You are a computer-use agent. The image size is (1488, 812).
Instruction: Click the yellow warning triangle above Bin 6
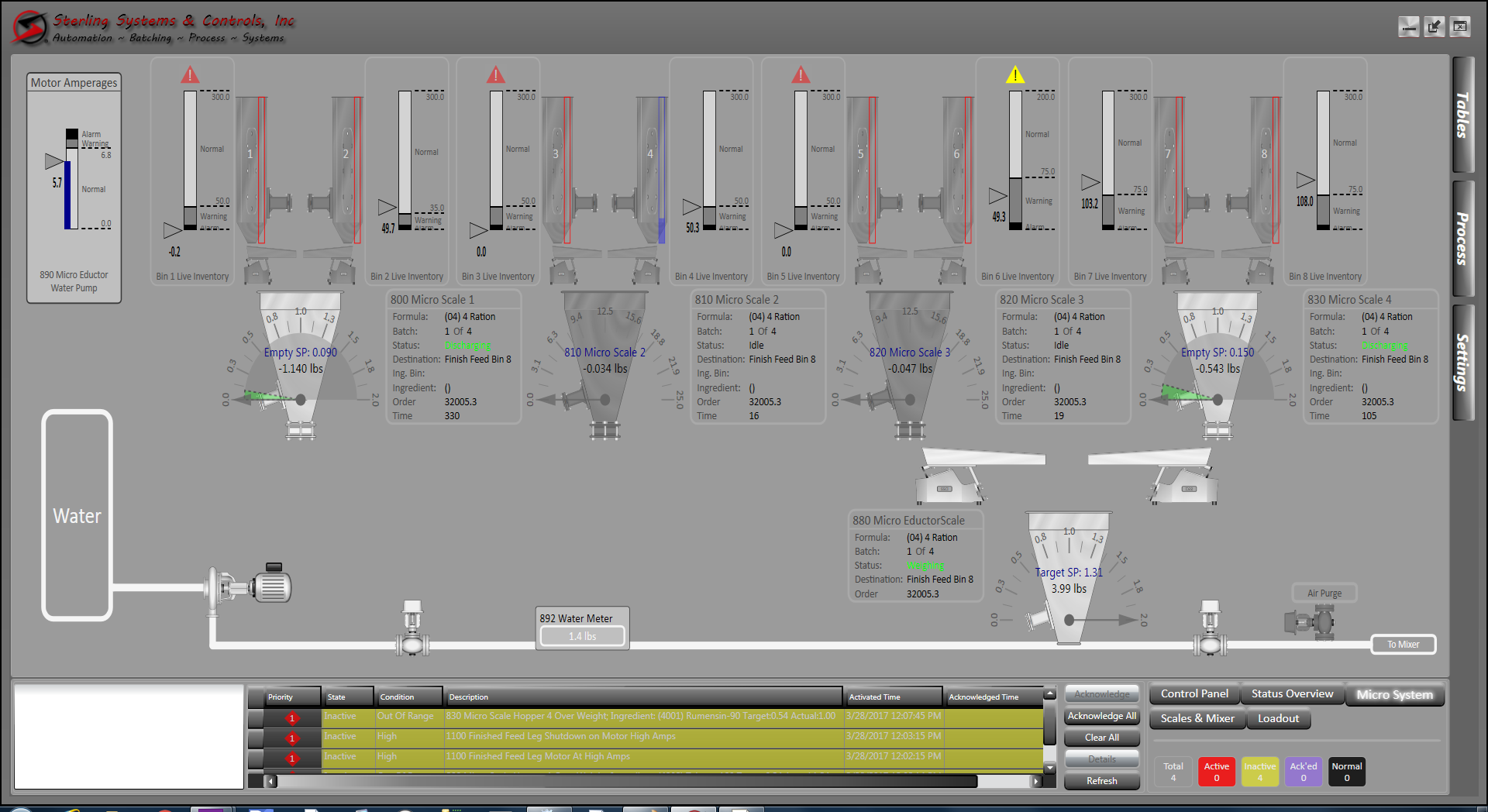click(1016, 74)
